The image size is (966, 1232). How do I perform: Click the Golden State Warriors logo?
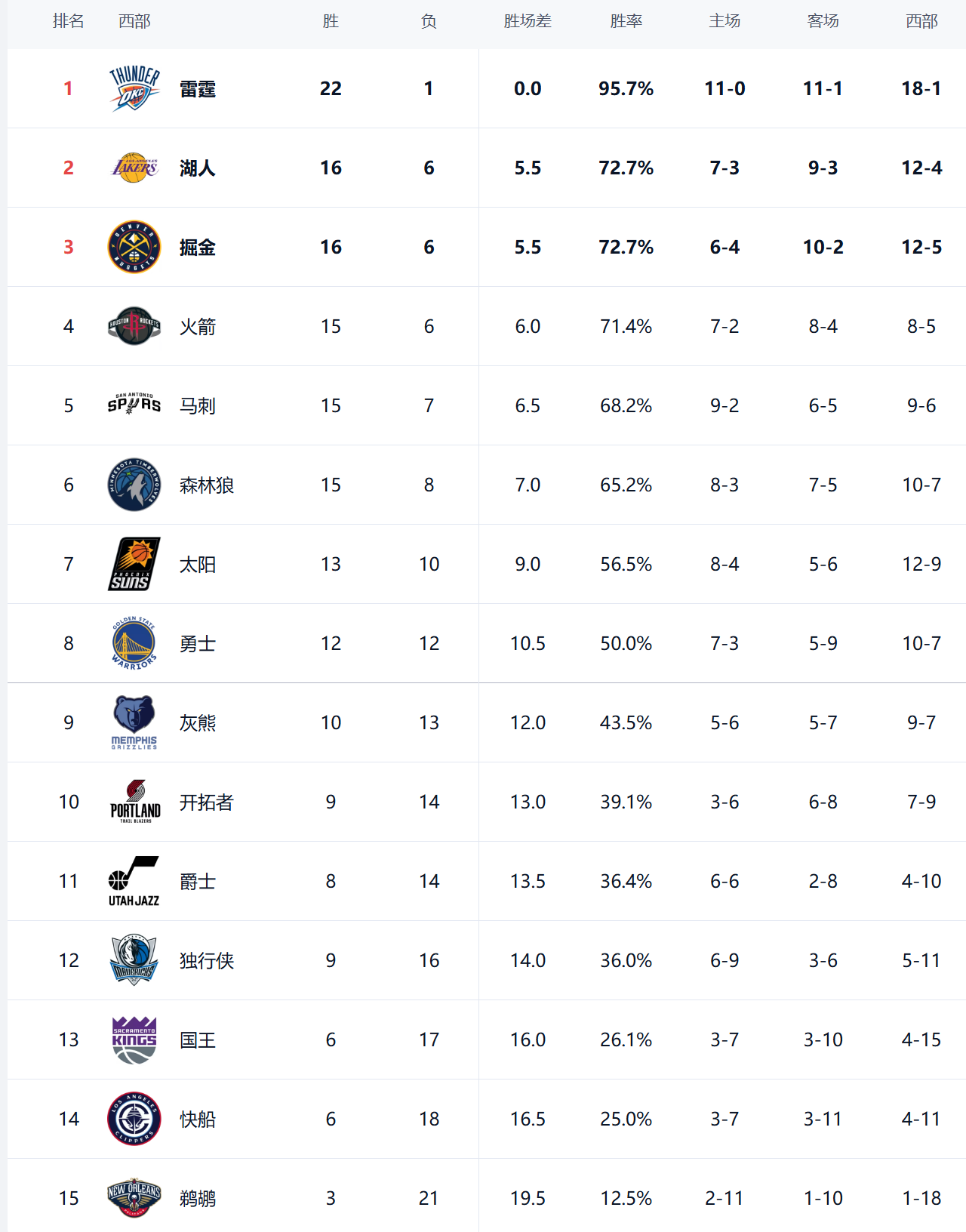(x=134, y=643)
